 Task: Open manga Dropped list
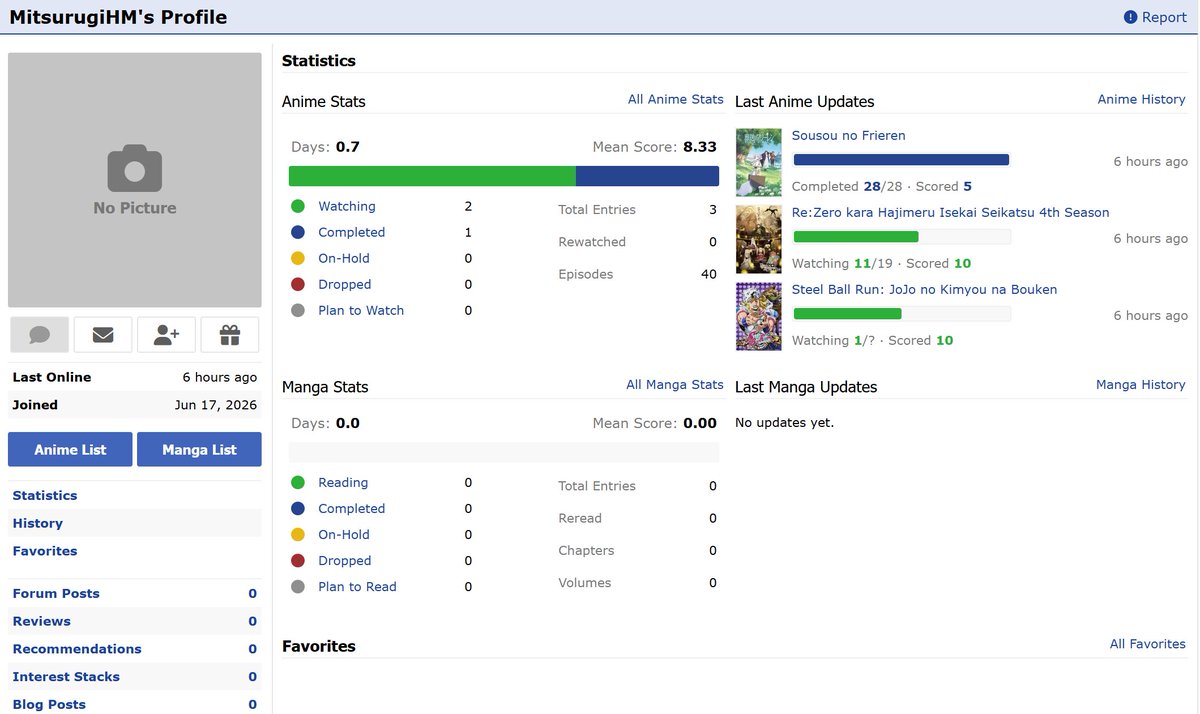tap(345, 560)
